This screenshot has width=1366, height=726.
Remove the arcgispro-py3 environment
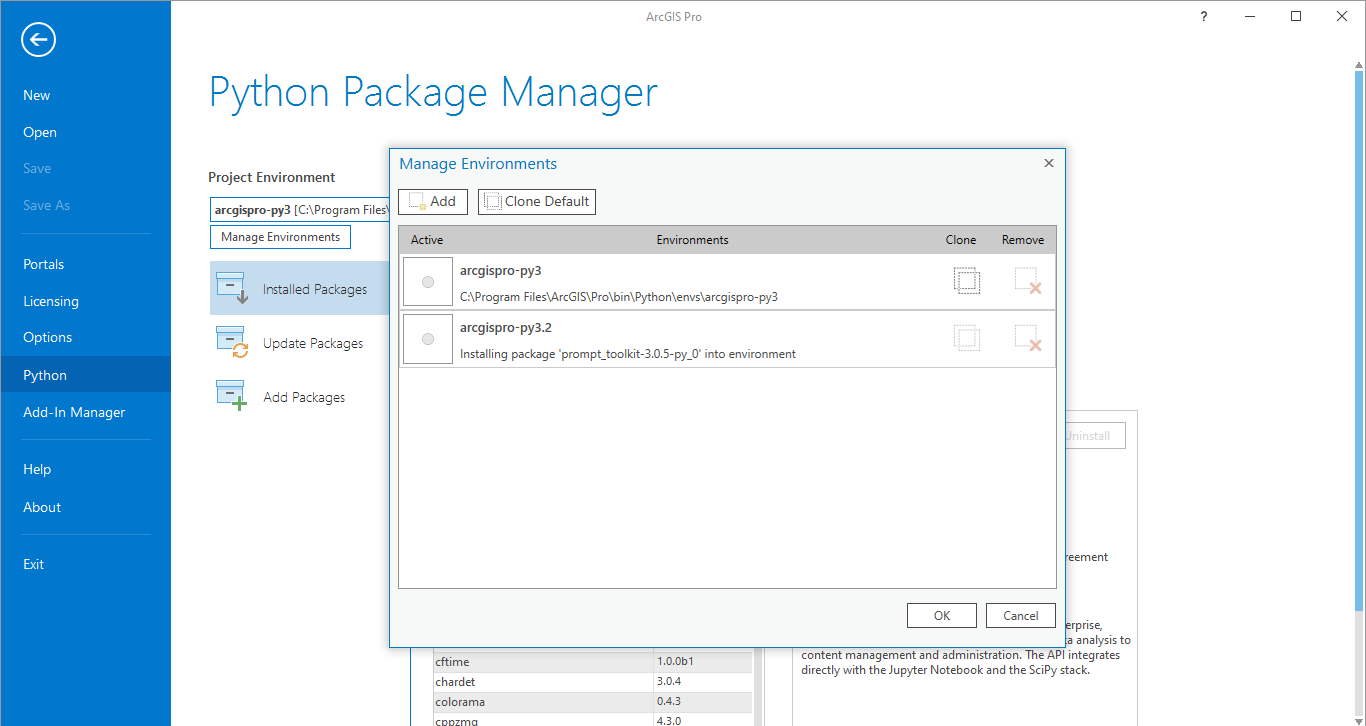pos(1027,281)
